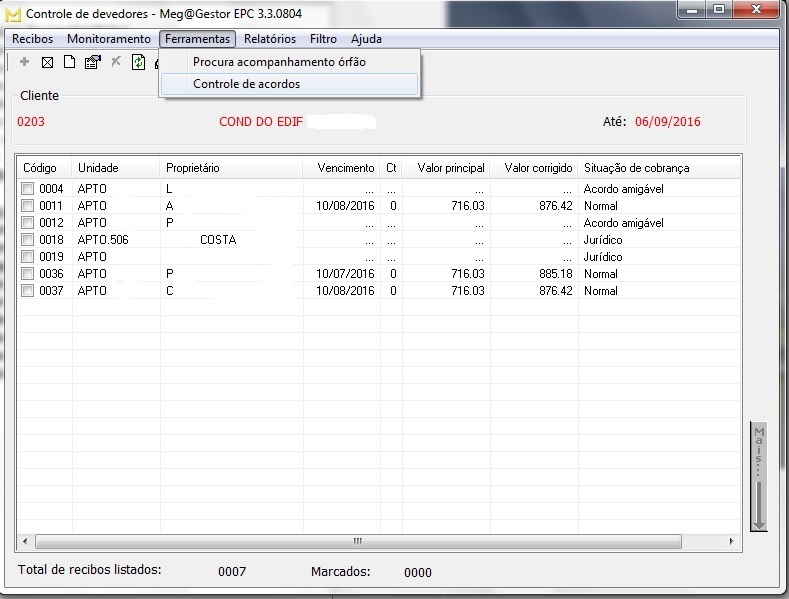Expand the "Mais..." vertical arrow panel
Viewport: 789px width, 599px height.
759,476
